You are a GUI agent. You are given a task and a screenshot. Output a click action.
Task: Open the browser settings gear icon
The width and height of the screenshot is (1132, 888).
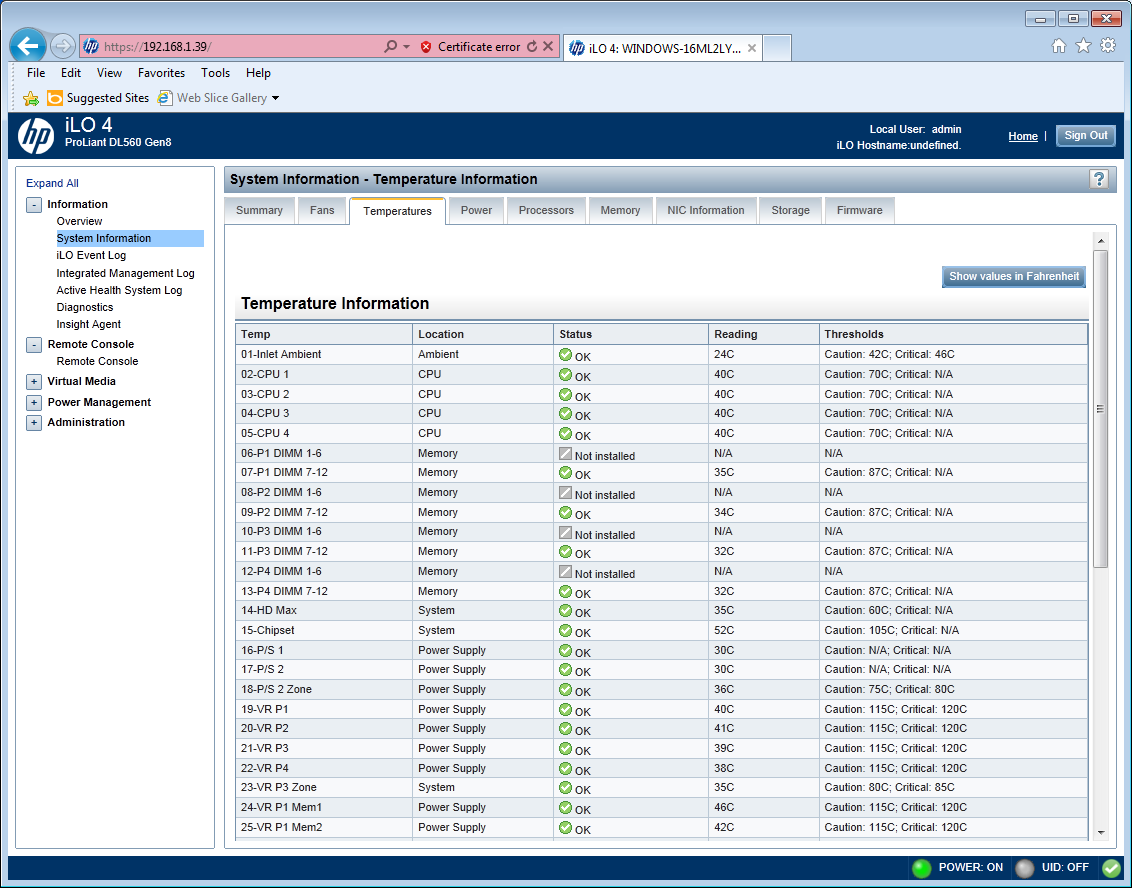click(x=1108, y=46)
